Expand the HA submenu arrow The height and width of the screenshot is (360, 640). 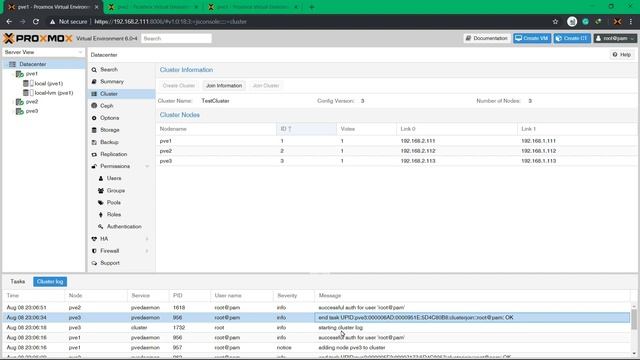[147, 239]
